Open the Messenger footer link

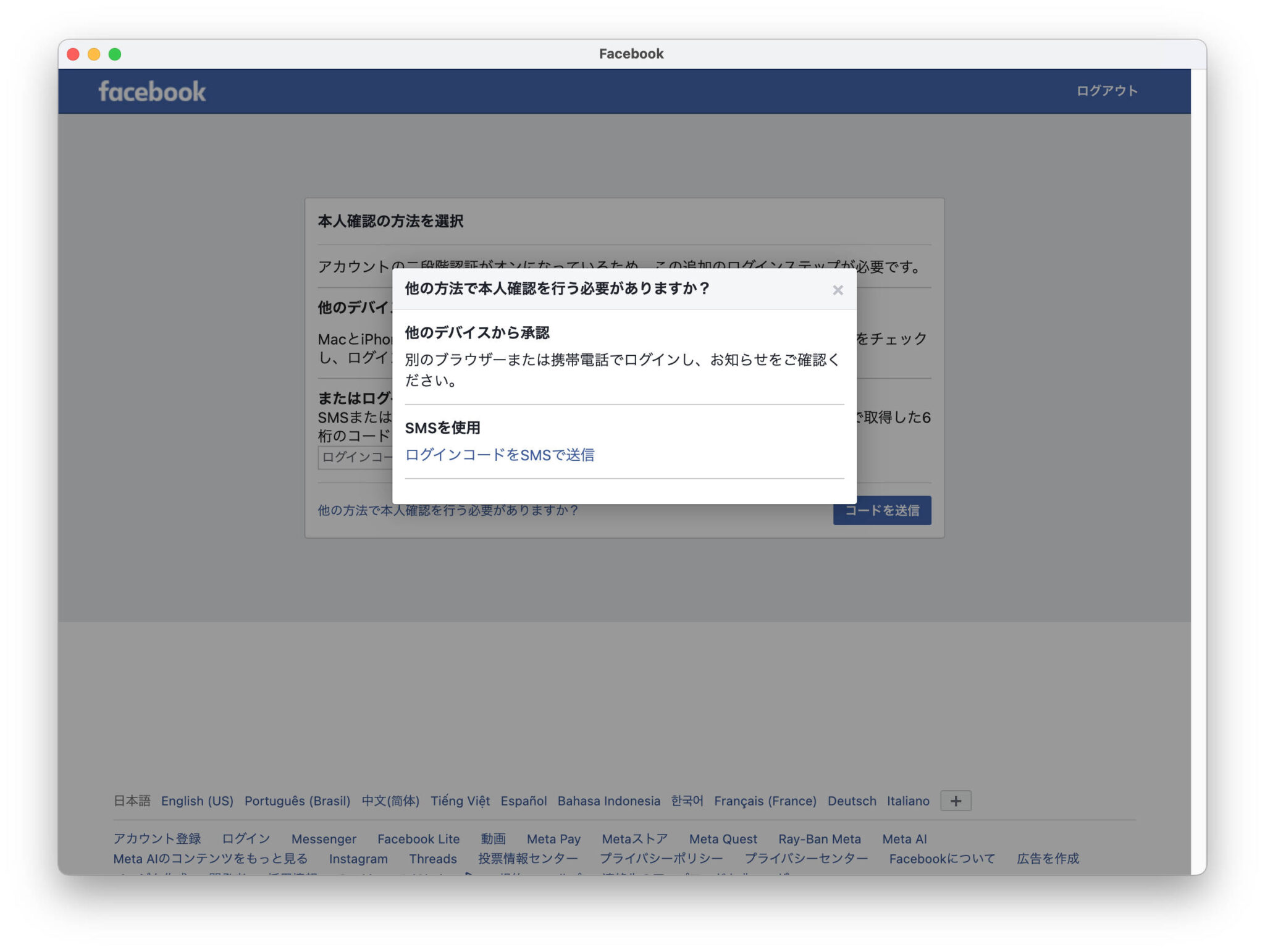point(324,839)
